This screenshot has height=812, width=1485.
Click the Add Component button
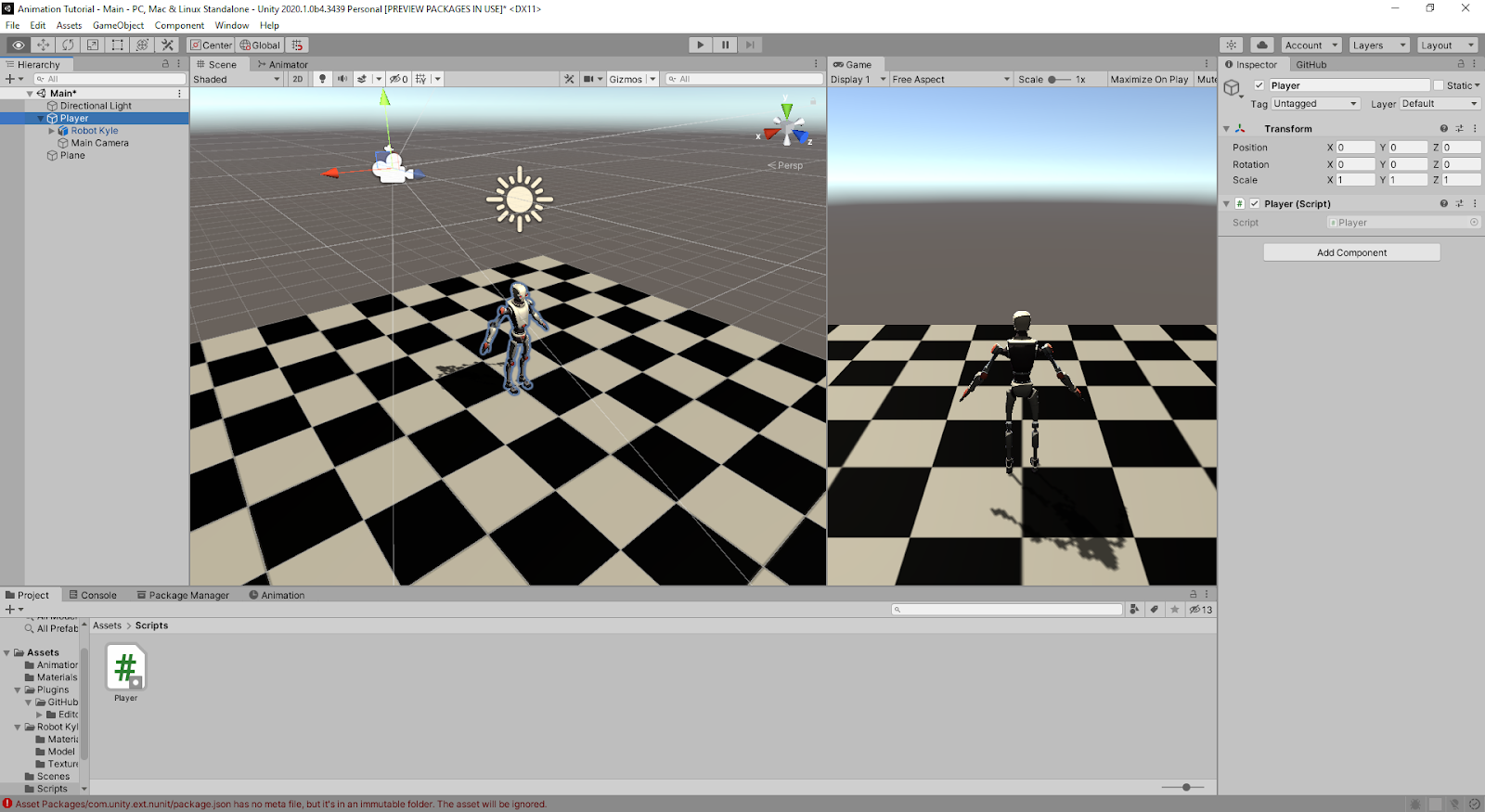[x=1351, y=252]
